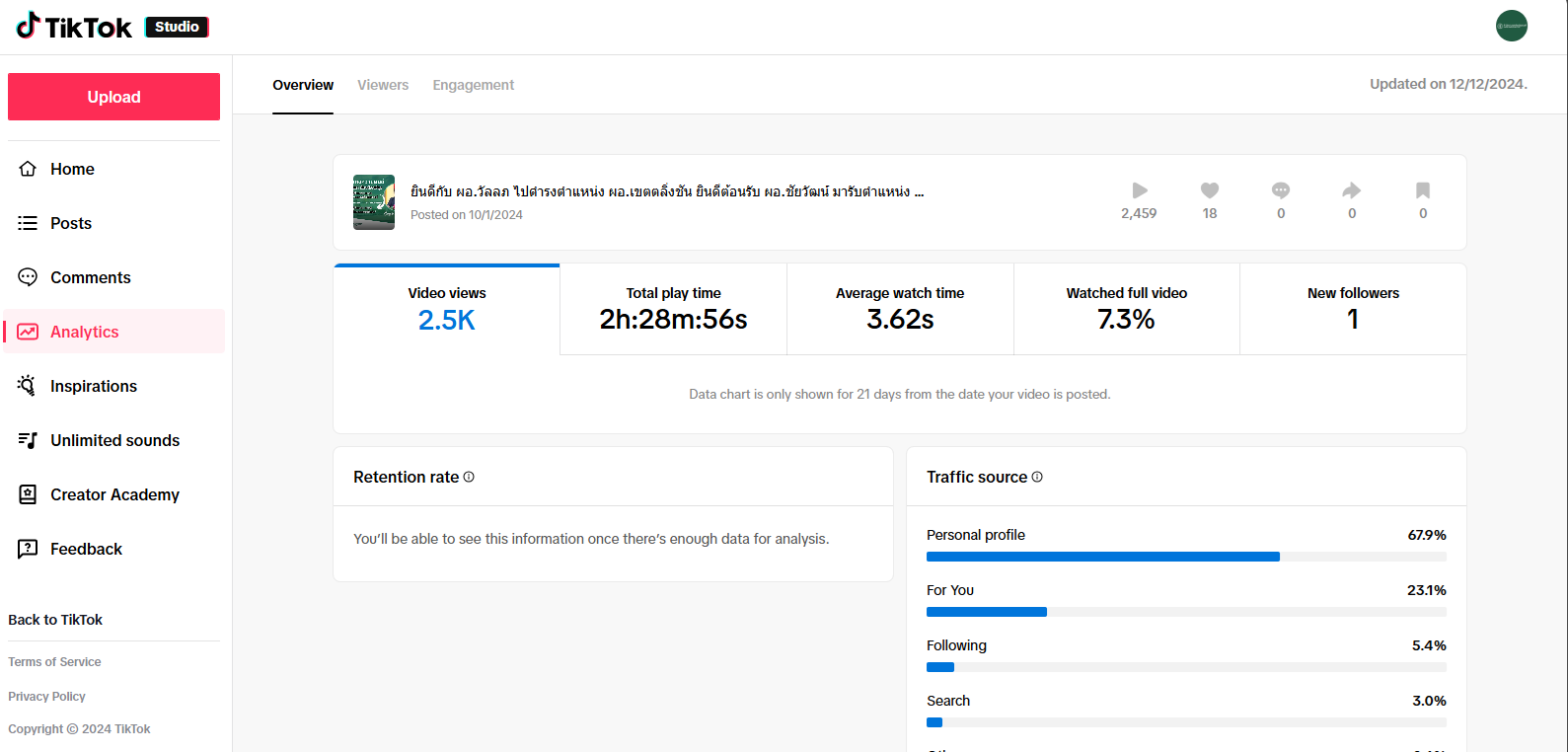Click the Creator Academy icon
The width and height of the screenshot is (1568, 752).
[x=28, y=494]
